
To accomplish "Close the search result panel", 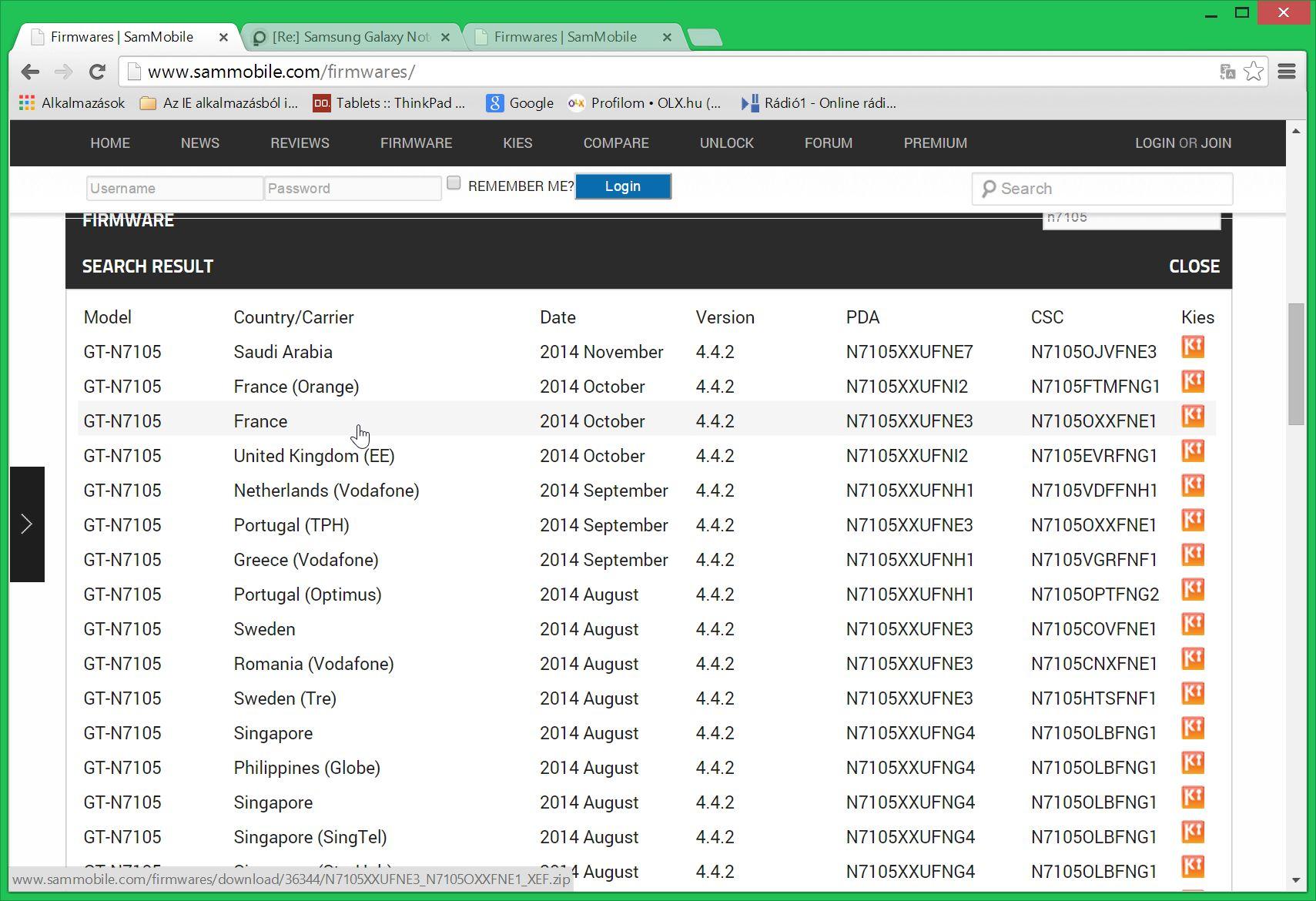I will 1194,266.
